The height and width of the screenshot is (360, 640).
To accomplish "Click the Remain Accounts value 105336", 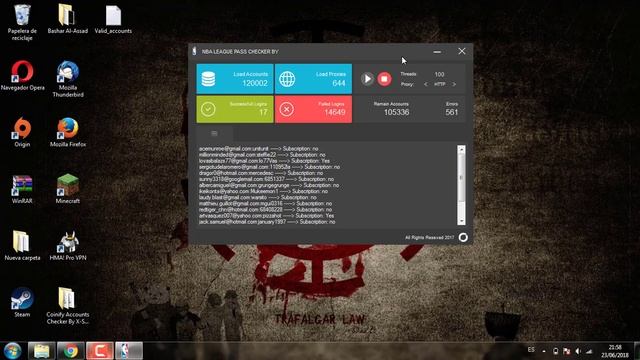I will (x=396, y=112).
